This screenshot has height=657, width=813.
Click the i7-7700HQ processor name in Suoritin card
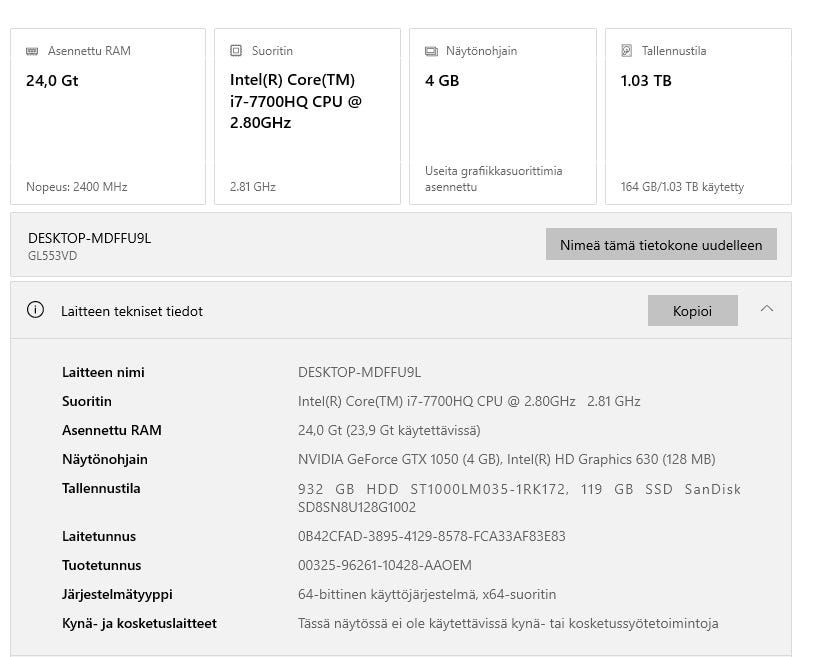[295, 101]
